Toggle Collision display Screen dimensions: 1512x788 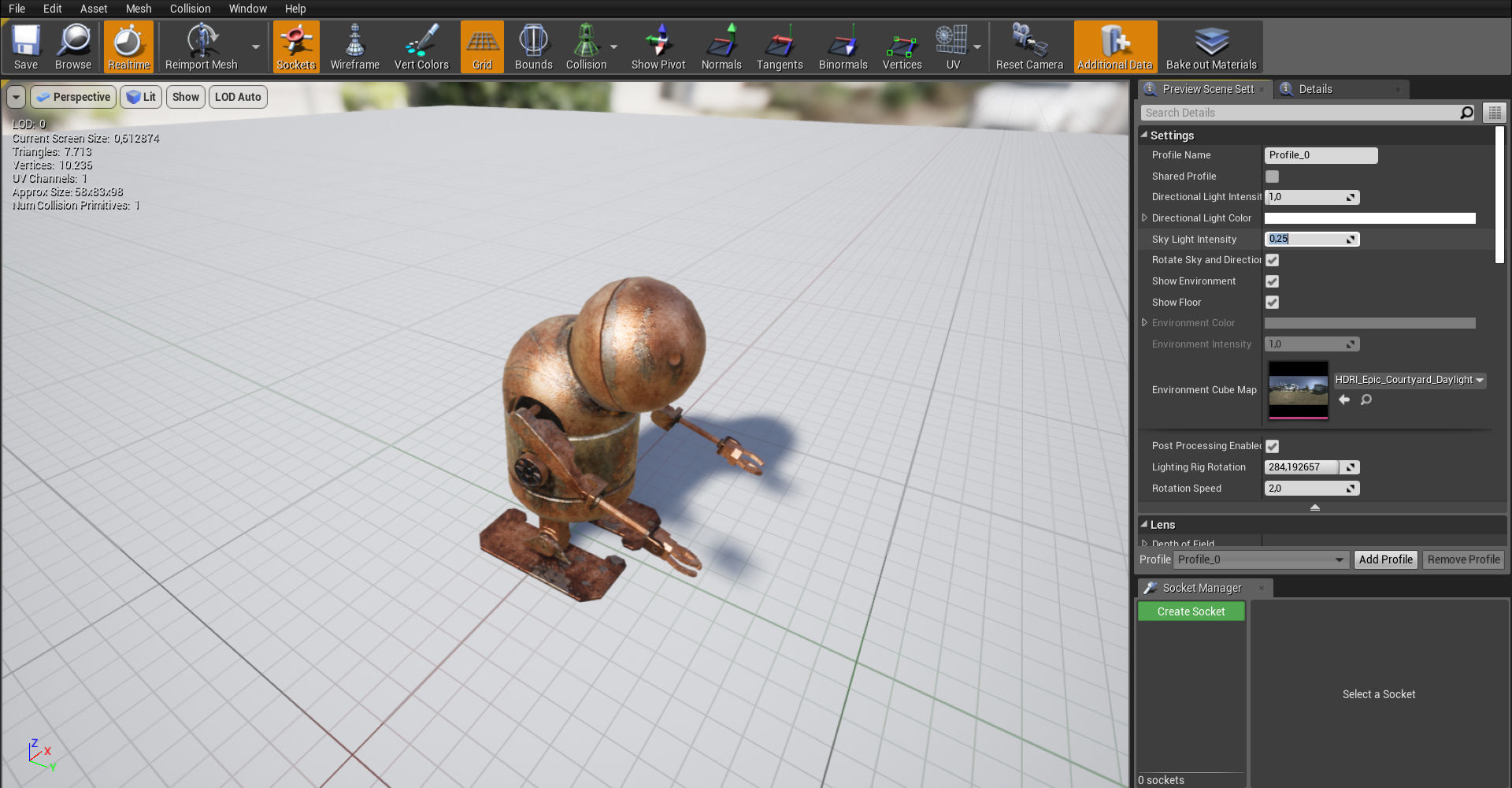tap(586, 47)
